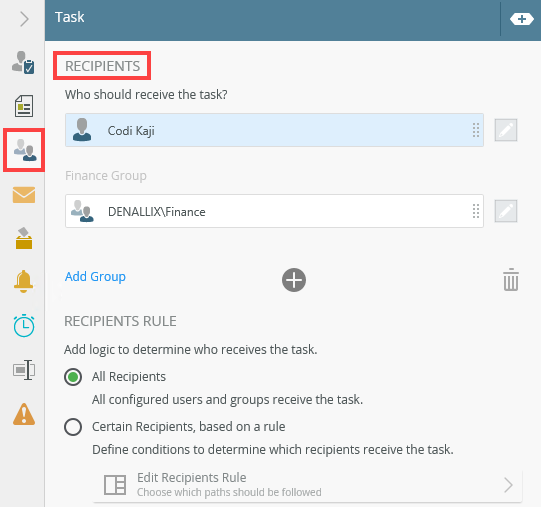Open the Errors warning triangle tab

point(24,414)
